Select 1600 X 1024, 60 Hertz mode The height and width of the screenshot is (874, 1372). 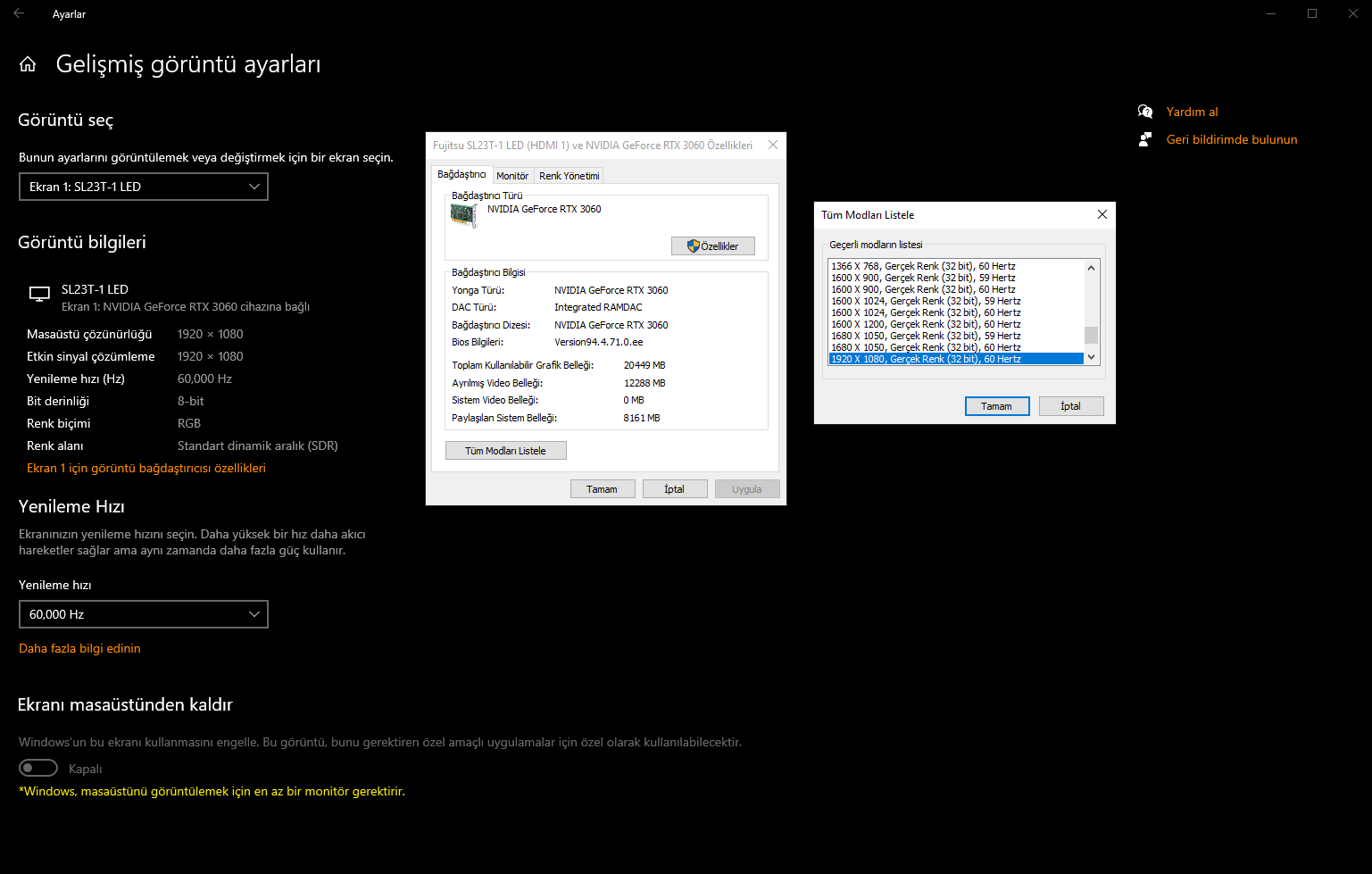tap(956, 312)
